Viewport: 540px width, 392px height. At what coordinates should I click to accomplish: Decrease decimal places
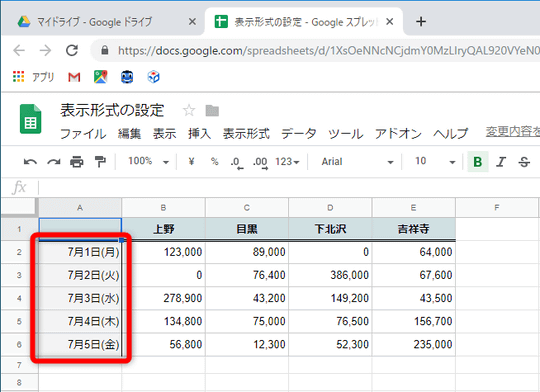(x=237, y=162)
